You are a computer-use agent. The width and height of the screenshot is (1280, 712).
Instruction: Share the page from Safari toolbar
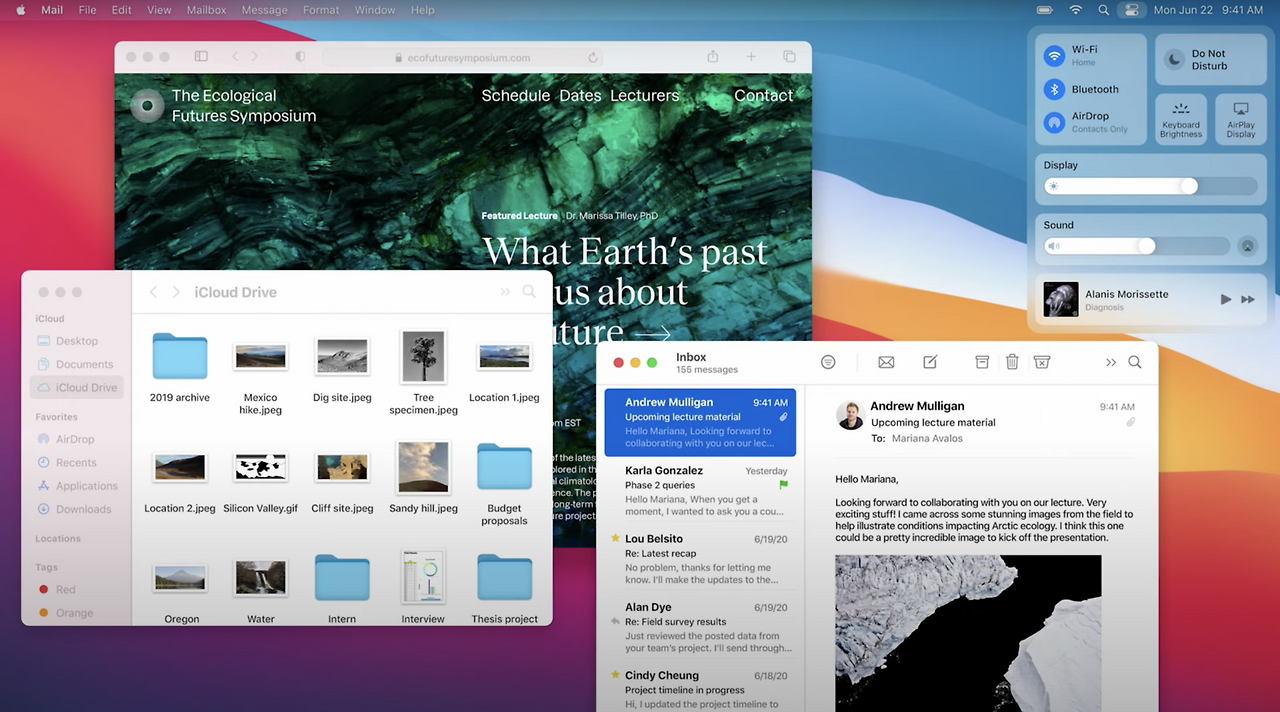[x=713, y=57]
